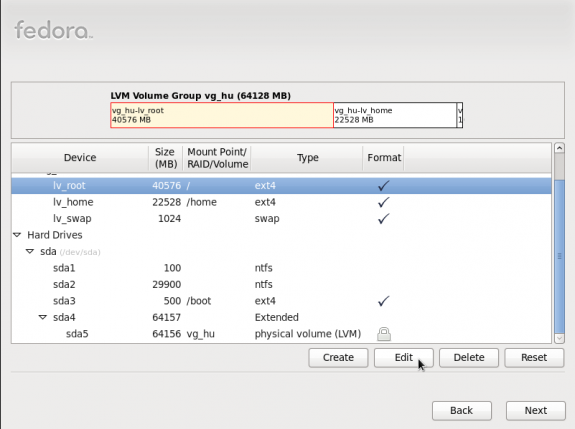Click the 'Extended' type text for sda4
The image size is (575, 429).
pos(276,317)
